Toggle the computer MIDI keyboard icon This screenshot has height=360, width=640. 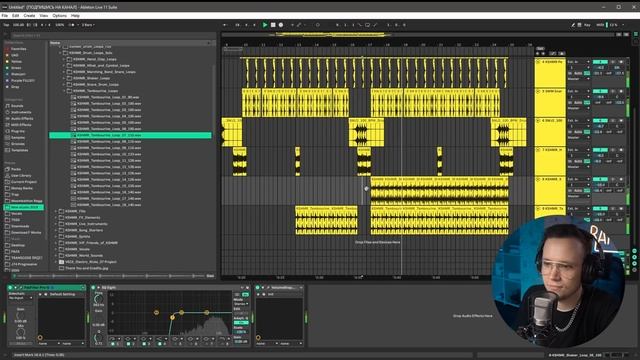[x=579, y=25]
